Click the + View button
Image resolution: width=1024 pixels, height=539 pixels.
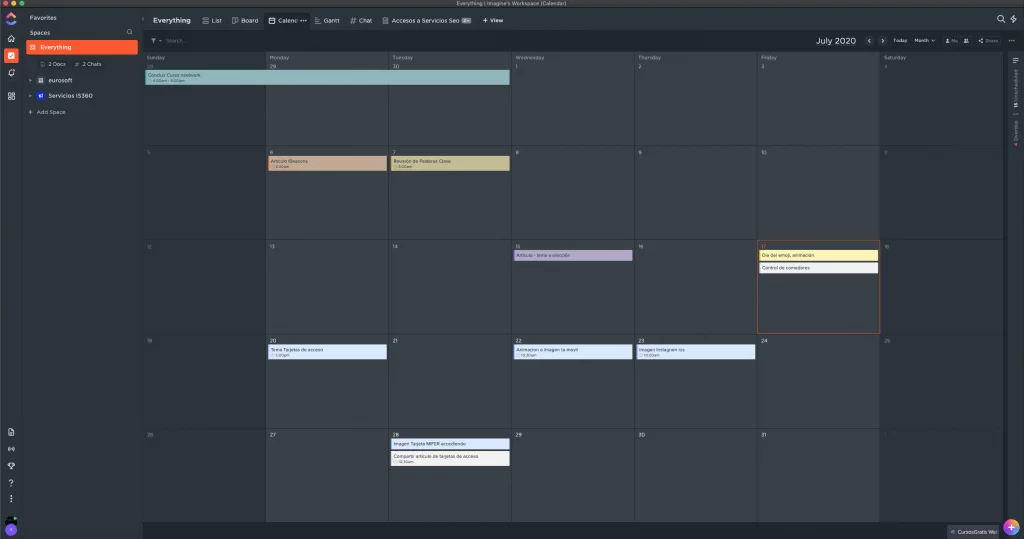point(492,20)
